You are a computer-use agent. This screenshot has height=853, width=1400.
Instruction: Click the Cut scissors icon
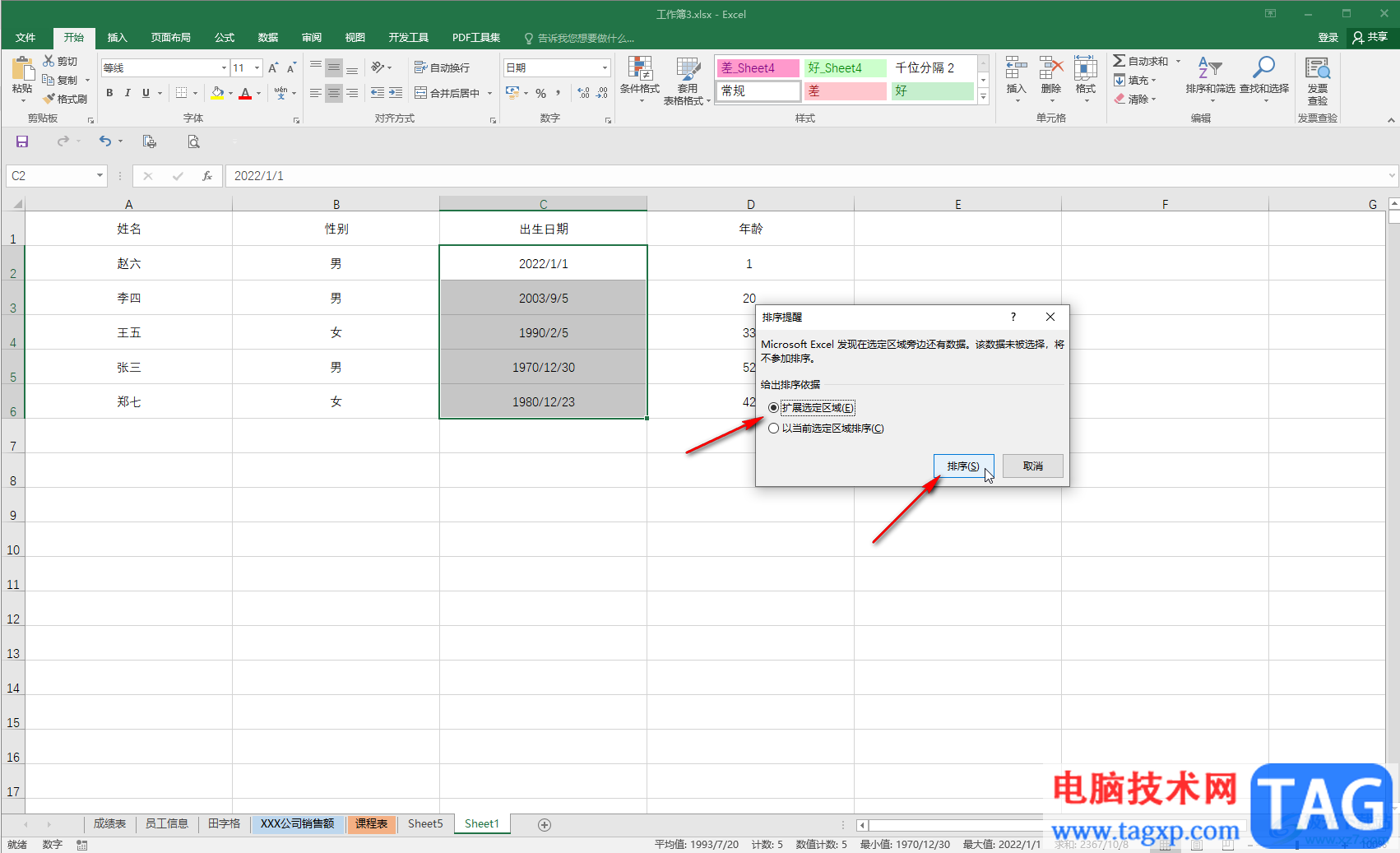[49, 61]
